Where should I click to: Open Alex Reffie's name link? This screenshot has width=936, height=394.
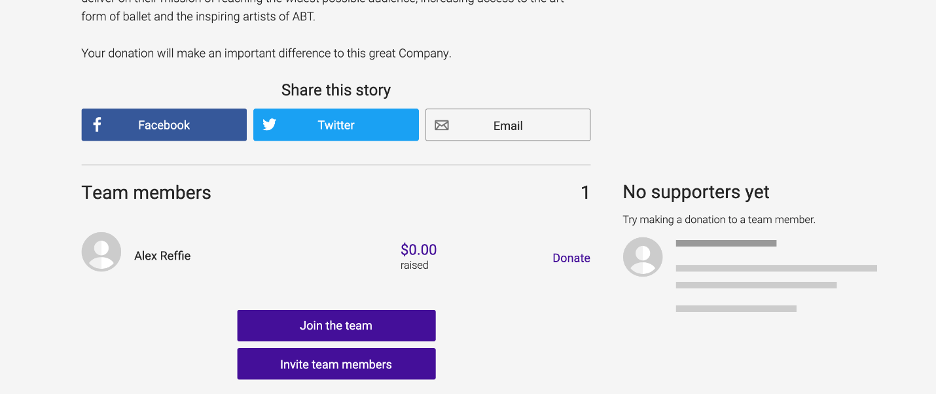pos(162,256)
